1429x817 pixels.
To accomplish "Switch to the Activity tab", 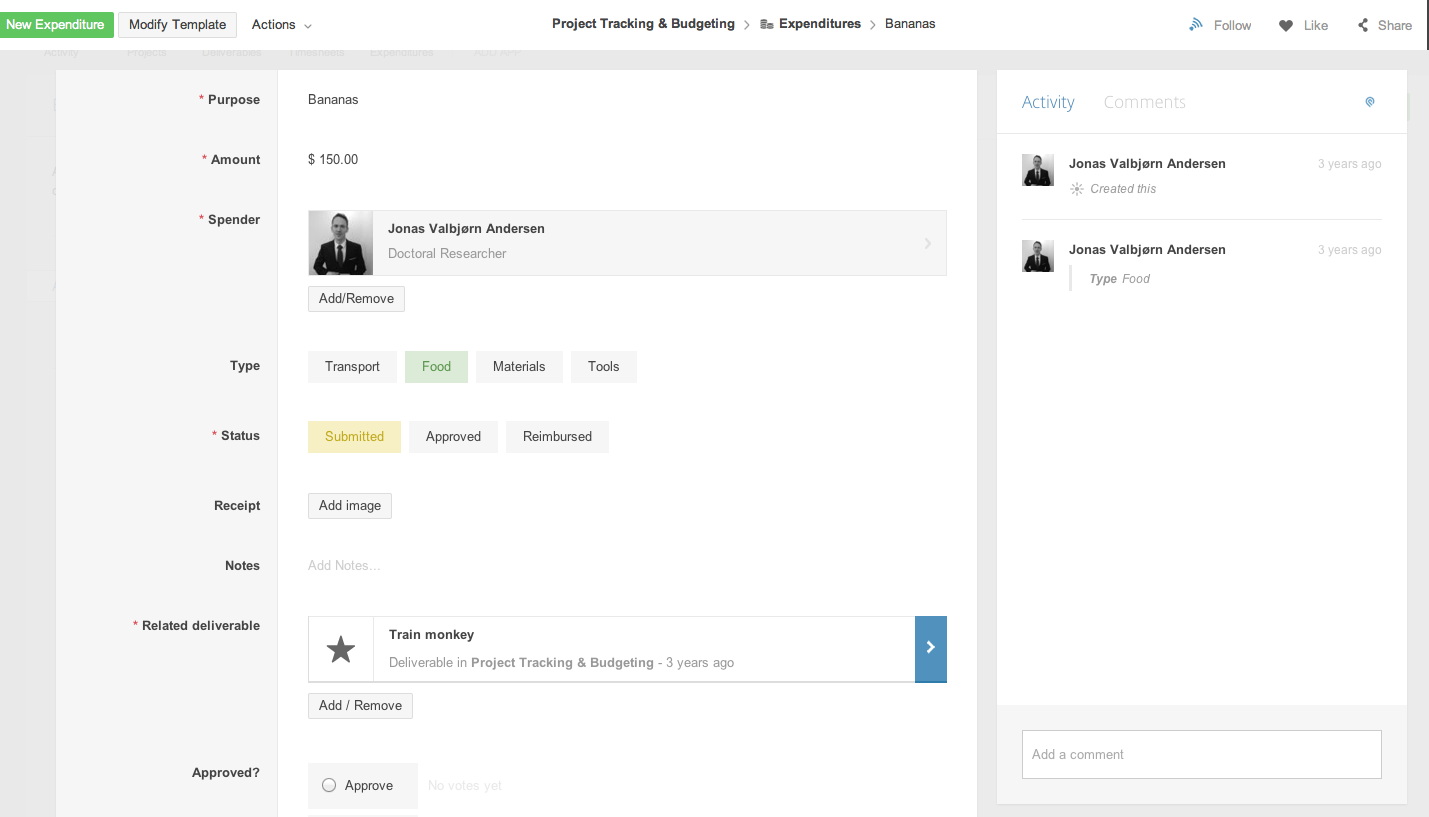I will click(1047, 102).
